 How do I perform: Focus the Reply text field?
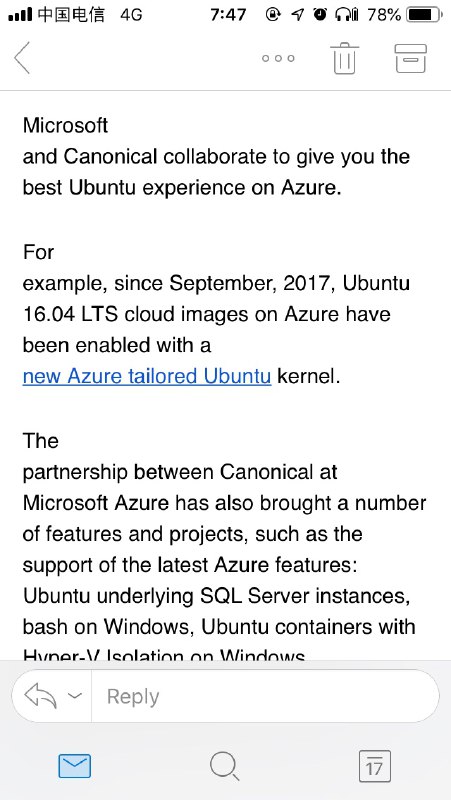(x=265, y=696)
